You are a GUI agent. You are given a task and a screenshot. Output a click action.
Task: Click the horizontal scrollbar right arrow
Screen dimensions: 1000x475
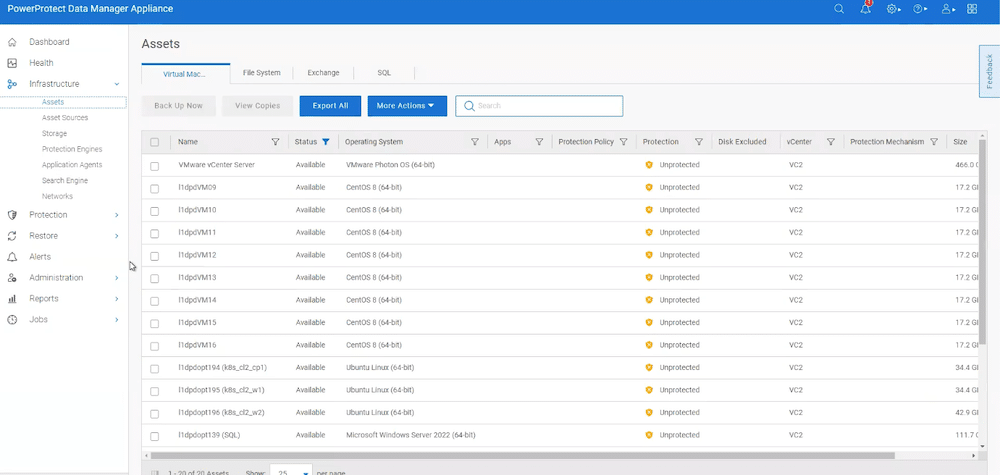[x=974, y=456]
